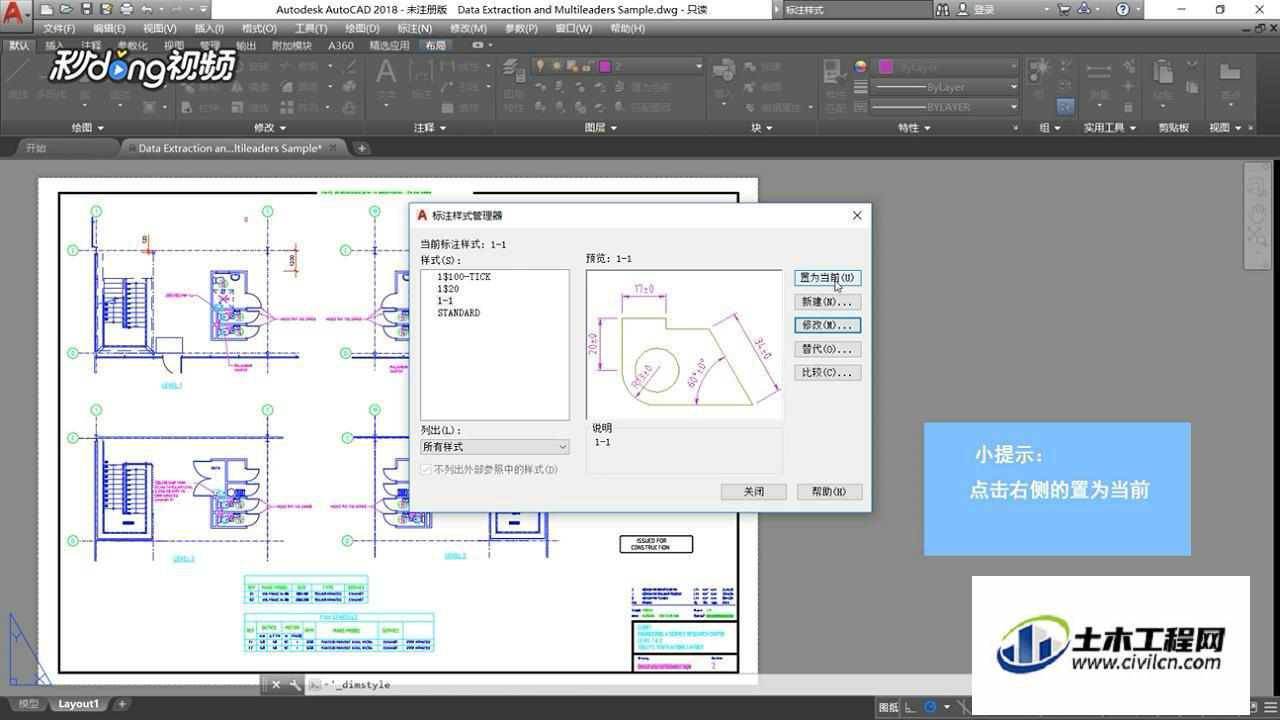Expand the 图层 panel dropdown

[600, 128]
